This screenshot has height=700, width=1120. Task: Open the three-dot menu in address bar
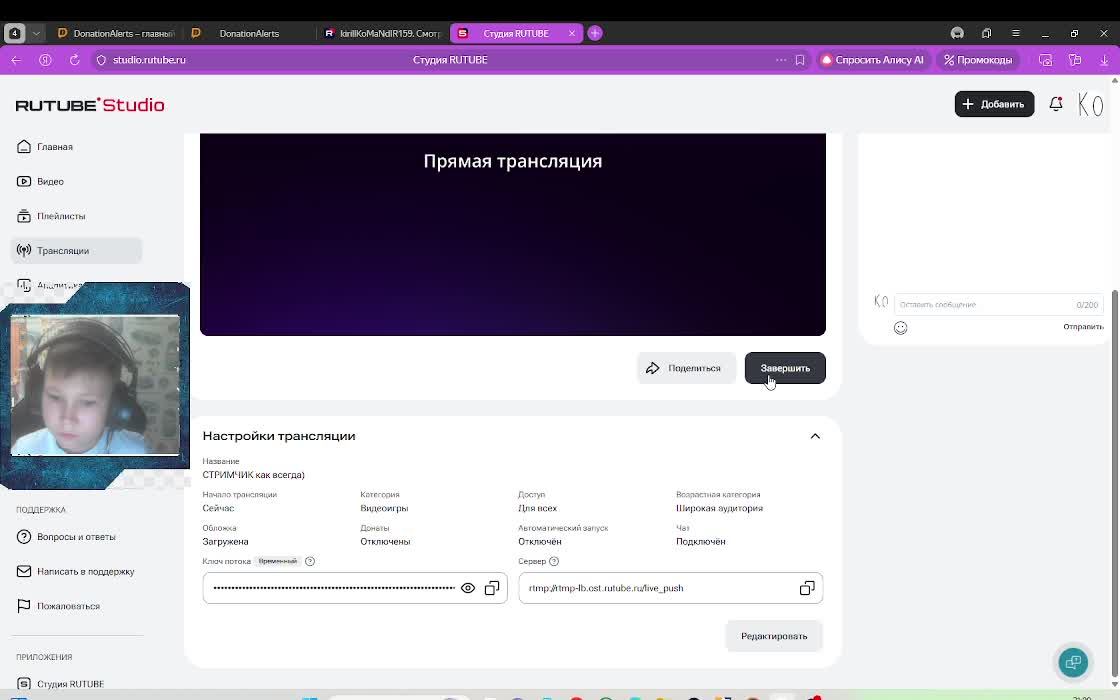coord(781,60)
